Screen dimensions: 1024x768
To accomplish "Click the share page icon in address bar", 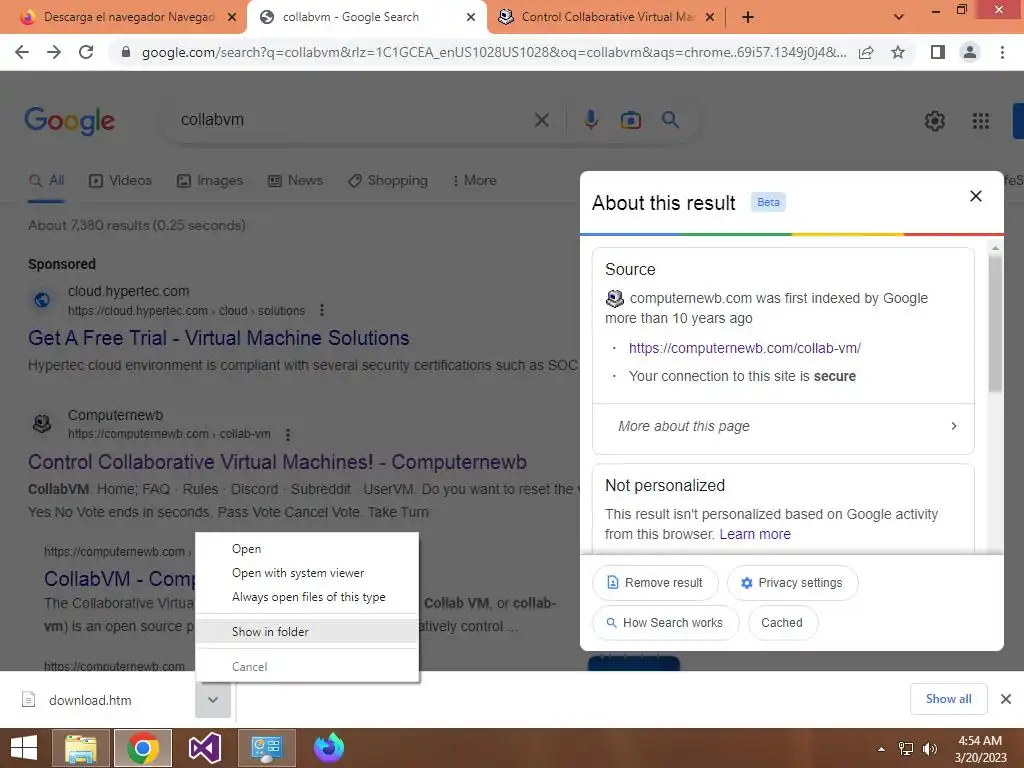I will click(x=866, y=52).
